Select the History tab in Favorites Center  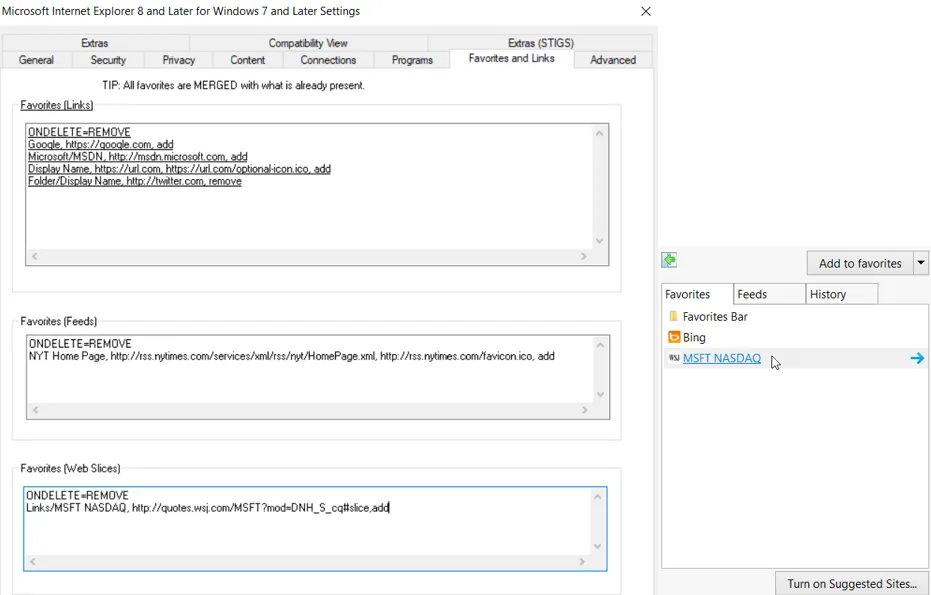pyautogui.click(x=842, y=294)
